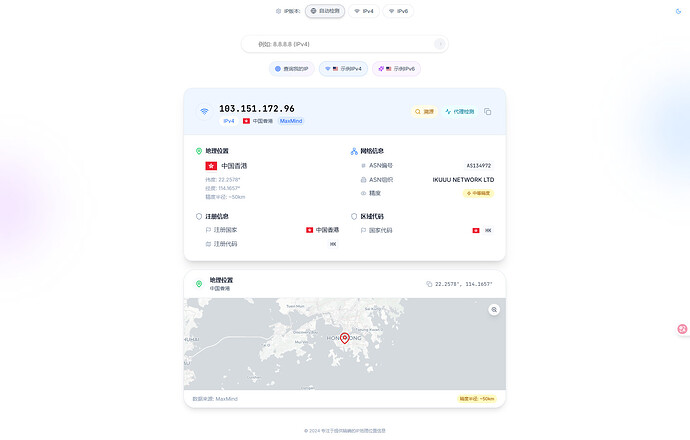Click the MaxMind source badge in the header
690x440 pixels.
pos(291,121)
